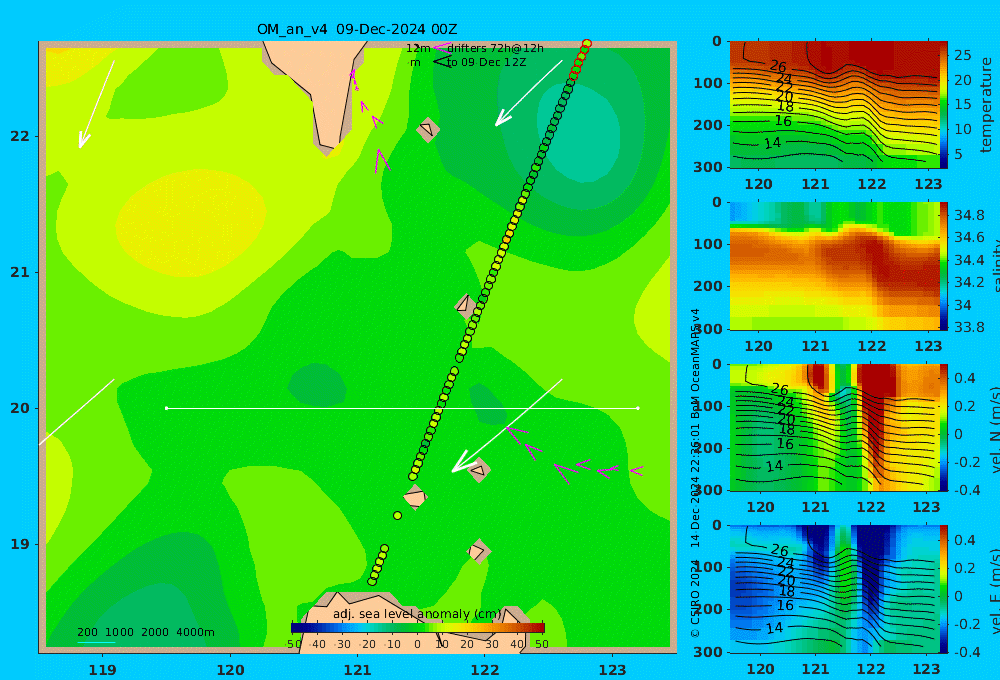Click the "34.8" tick on salinity color bar
The width and height of the screenshot is (1000, 680).
[969, 215]
